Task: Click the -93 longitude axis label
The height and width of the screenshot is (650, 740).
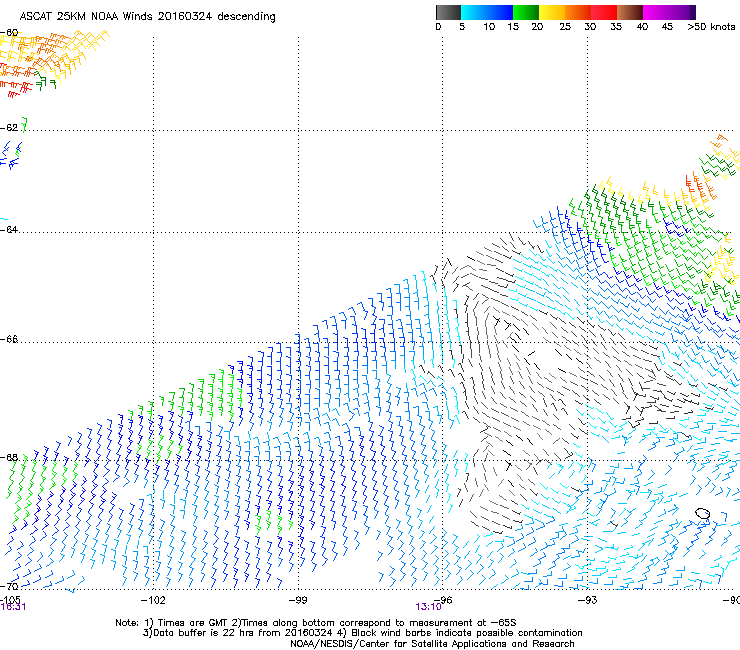Action: coord(588,600)
